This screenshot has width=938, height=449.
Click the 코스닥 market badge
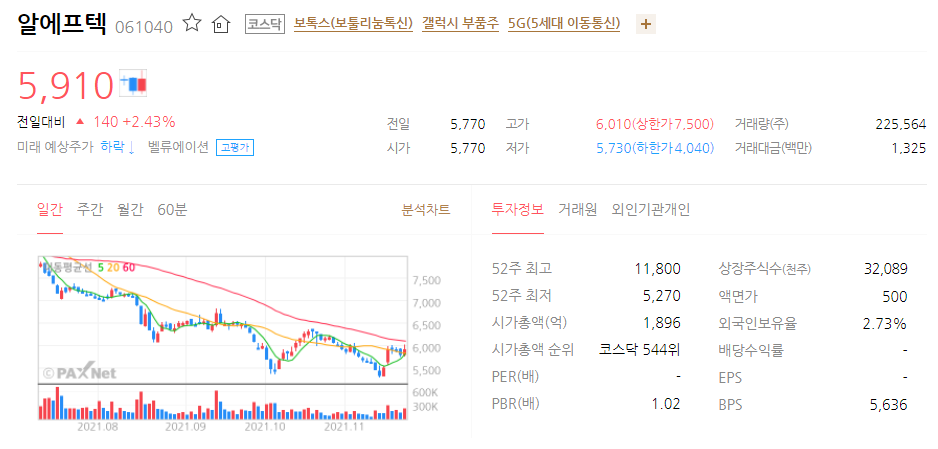265,25
